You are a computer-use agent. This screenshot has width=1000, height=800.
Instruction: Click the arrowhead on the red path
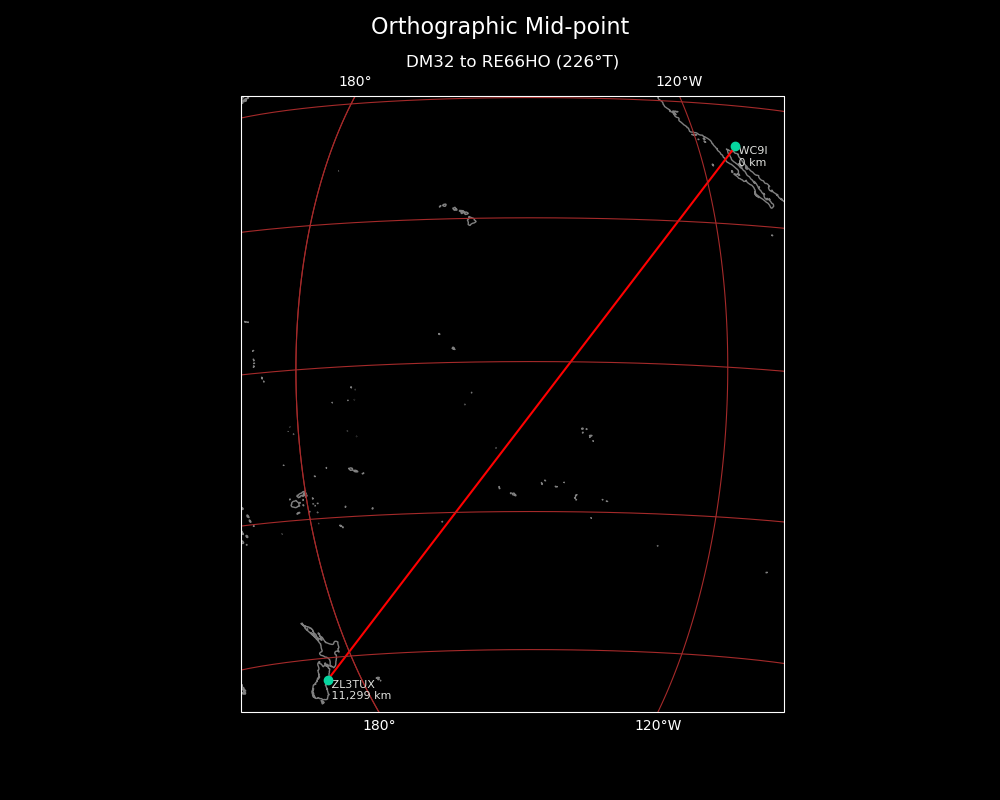[731, 152]
